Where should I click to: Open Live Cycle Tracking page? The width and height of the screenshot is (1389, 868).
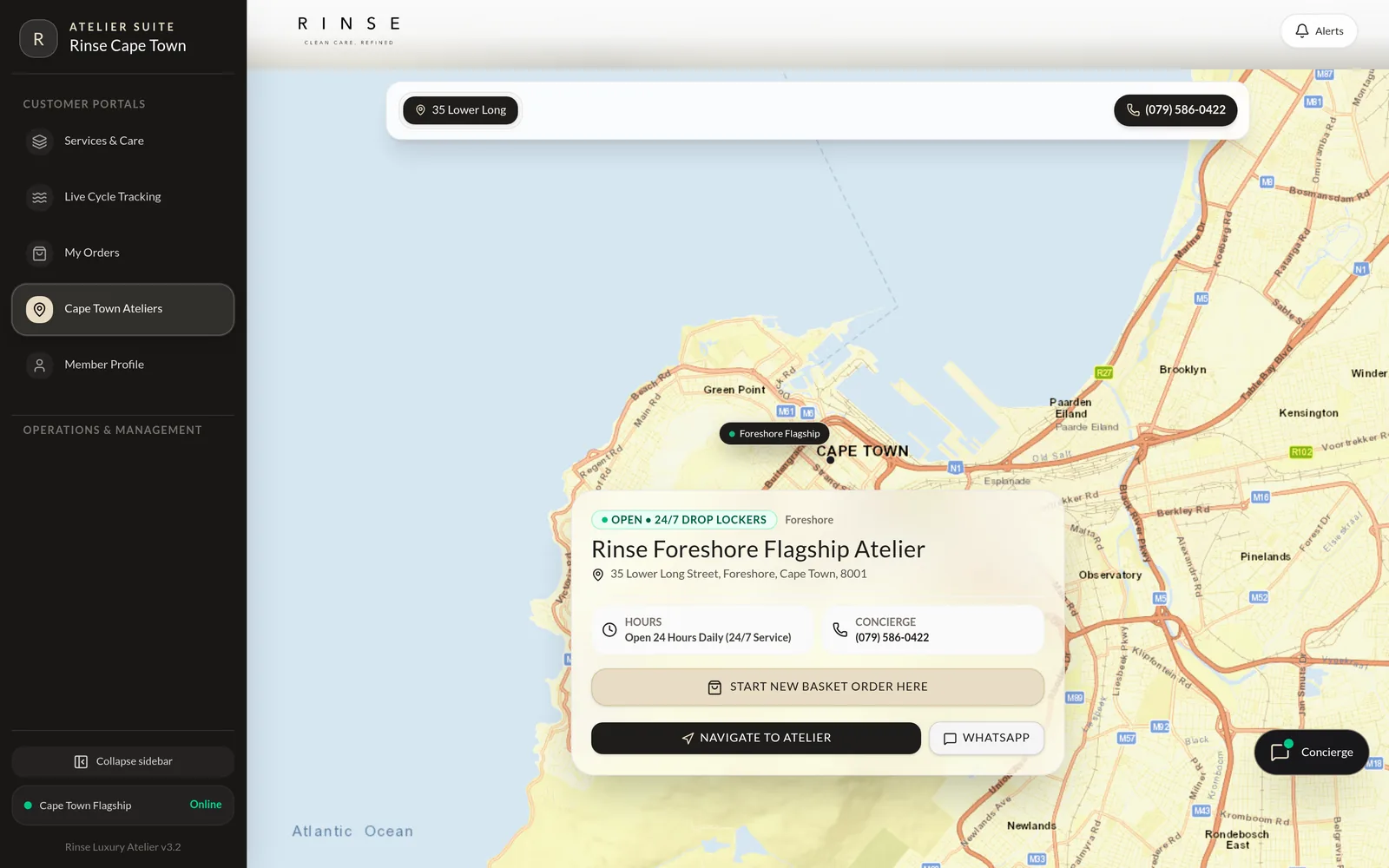(x=122, y=197)
